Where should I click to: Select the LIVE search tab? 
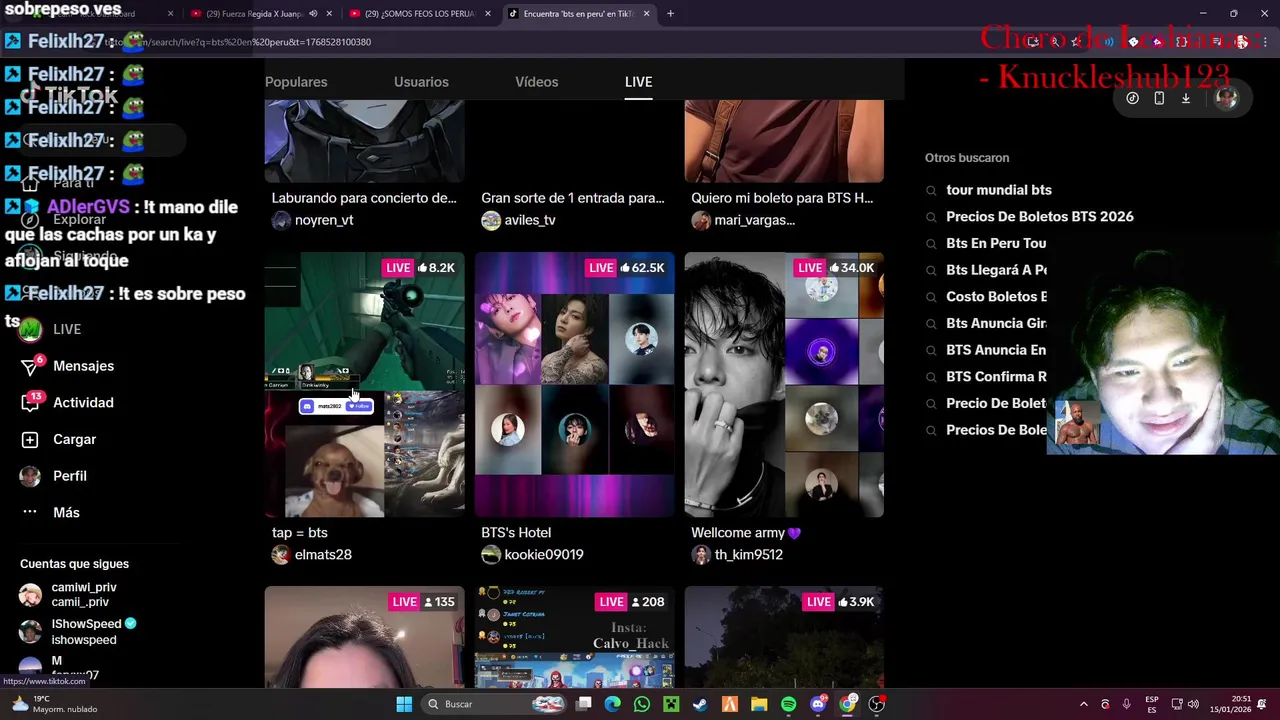click(x=638, y=82)
